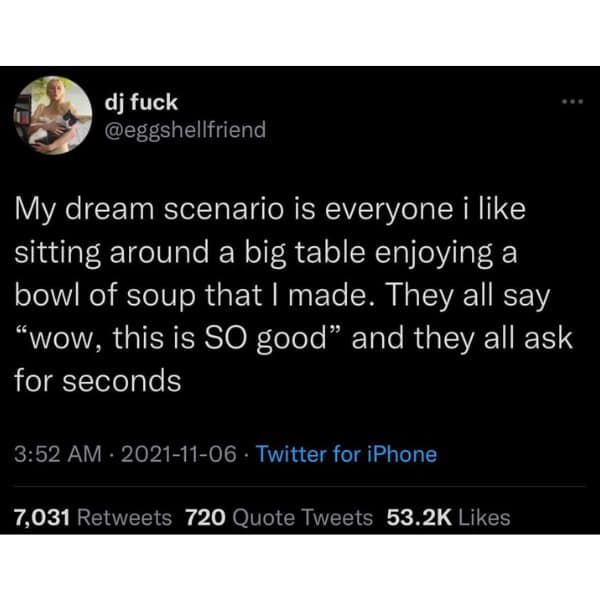Open the dj fuck display name
This screenshot has width=600, height=600.
(x=143, y=103)
